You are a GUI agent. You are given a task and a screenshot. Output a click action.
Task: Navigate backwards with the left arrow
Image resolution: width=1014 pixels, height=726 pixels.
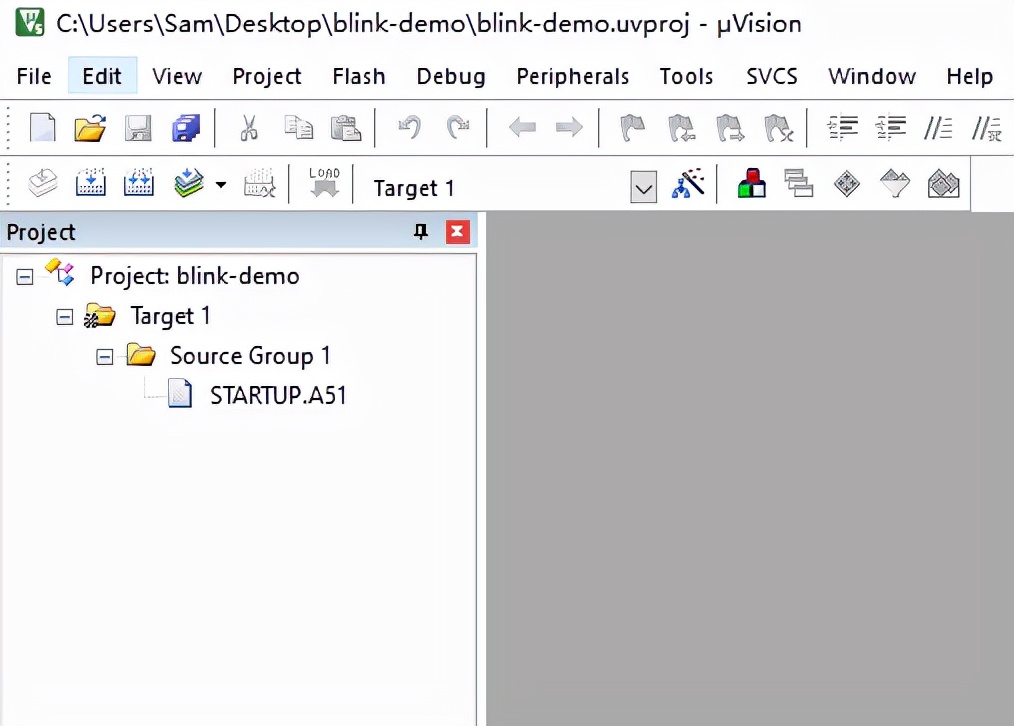522,127
